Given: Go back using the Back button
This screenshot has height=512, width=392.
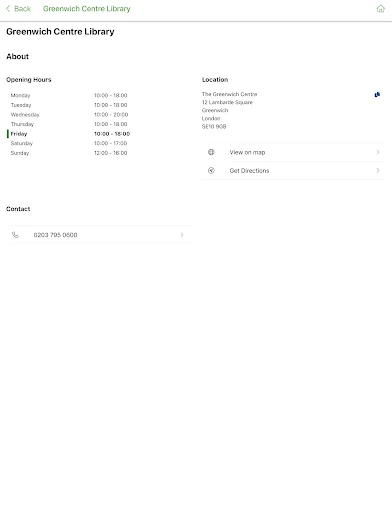Looking at the screenshot, I should pos(18,9).
